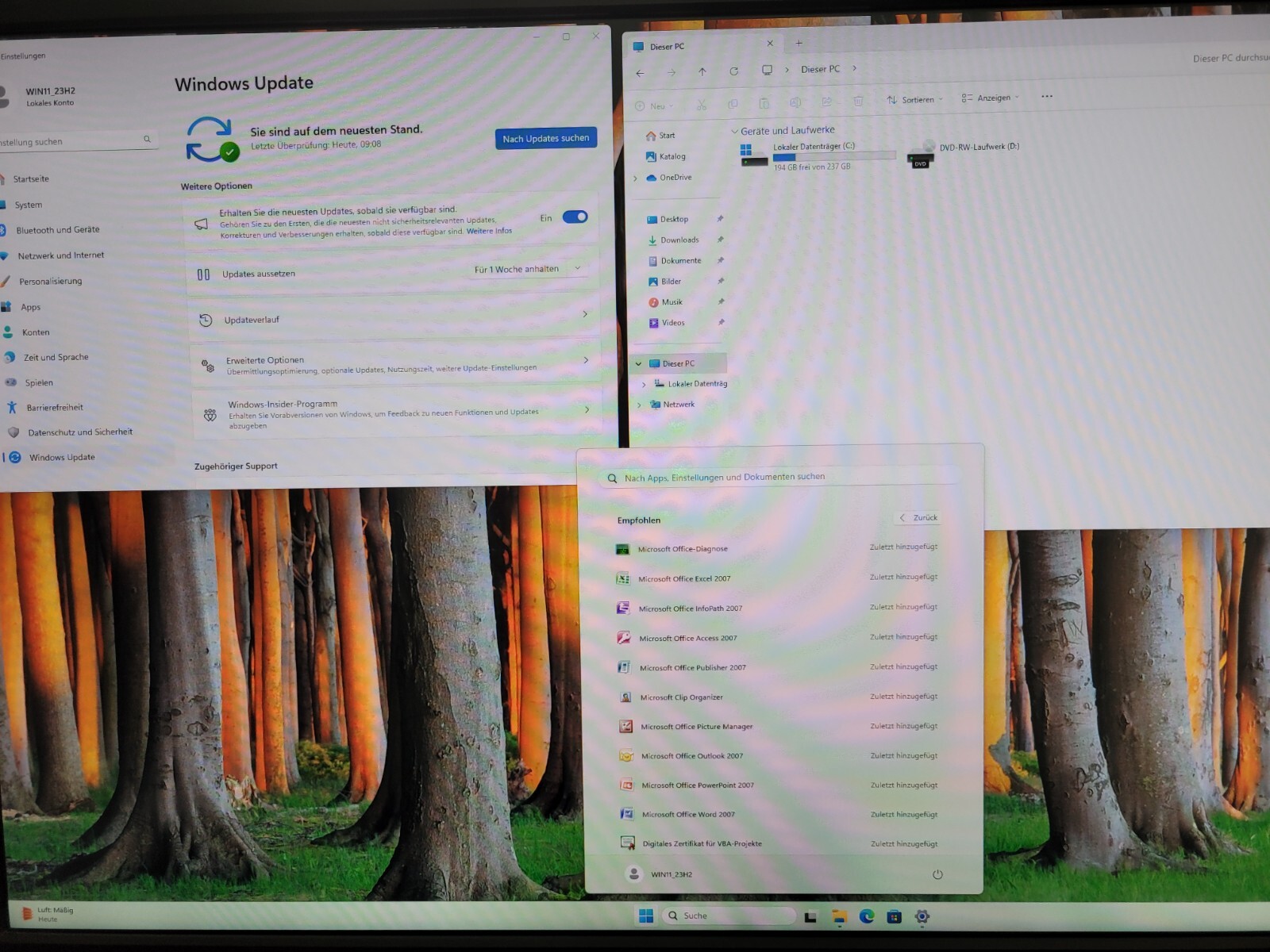Collapse Geräte und Laufwerke group
This screenshot has height=952, width=1270.
click(x=734, y=131)
